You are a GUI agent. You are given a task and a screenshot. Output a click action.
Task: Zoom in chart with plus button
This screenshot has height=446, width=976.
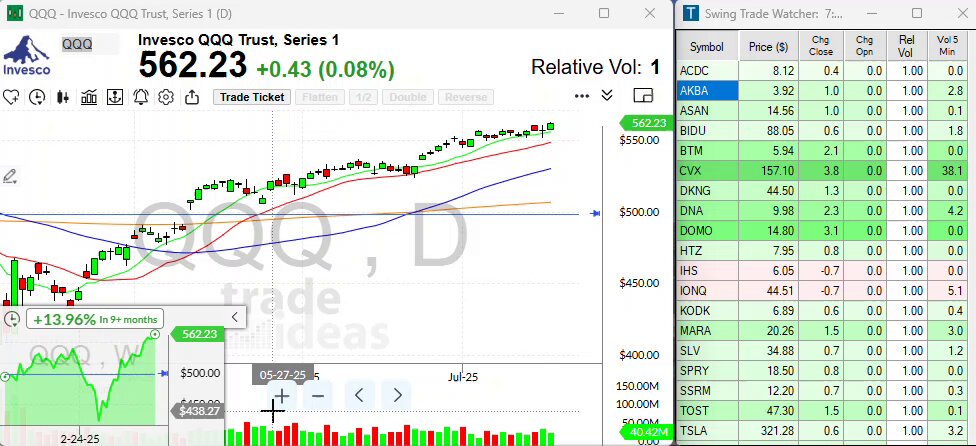tap(282, 396)
